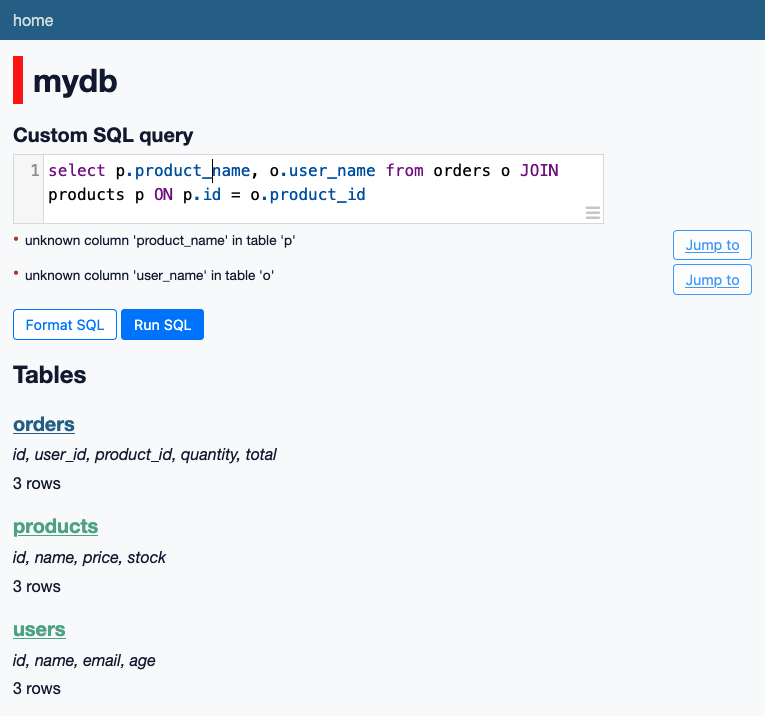Image resolution: width=765 pixels, height=716 pixels.
Task: Open the products table link
Action: pos(55,526)
